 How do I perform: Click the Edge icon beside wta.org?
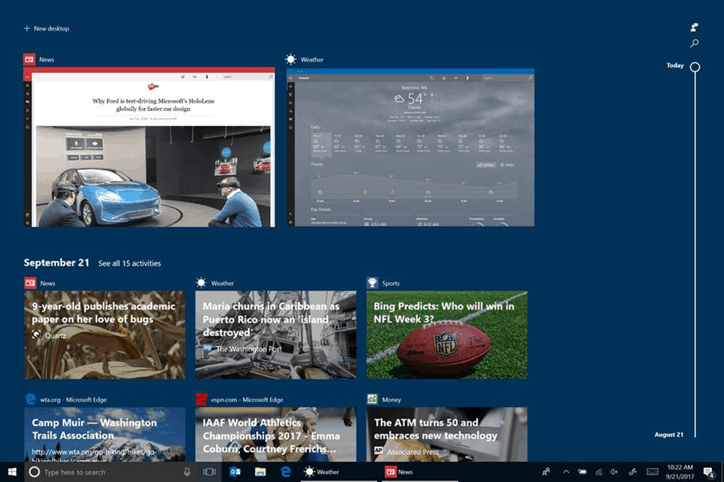tap(30, 399)
